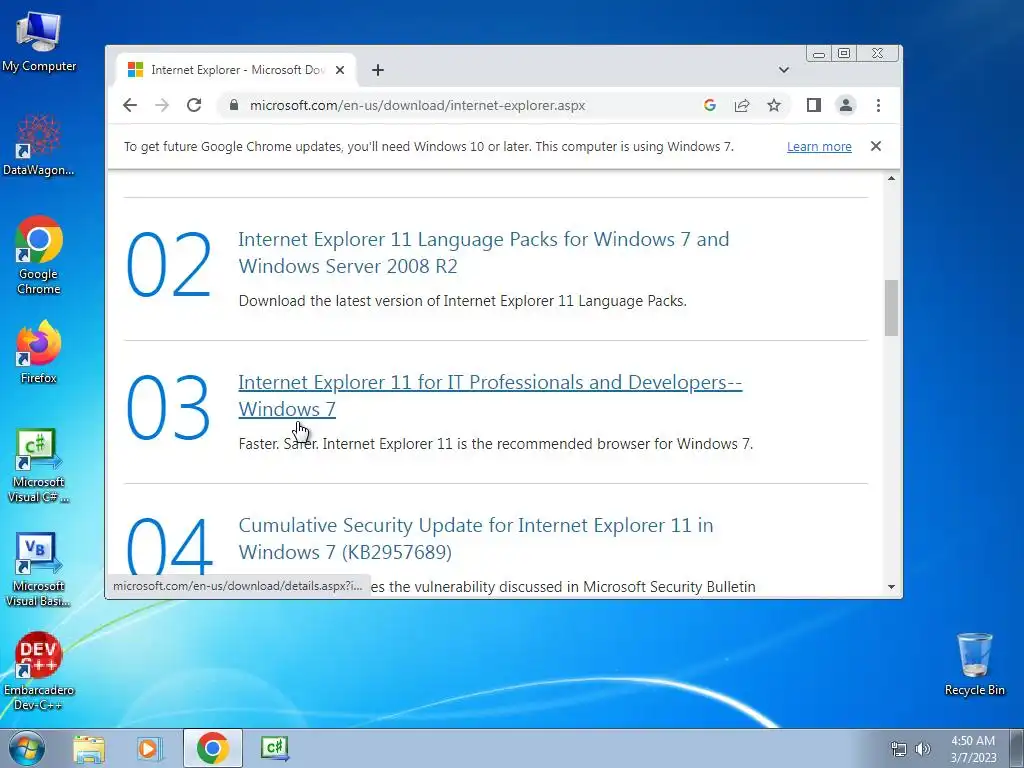Click the scrollbar up arrow

coord(891,178)
